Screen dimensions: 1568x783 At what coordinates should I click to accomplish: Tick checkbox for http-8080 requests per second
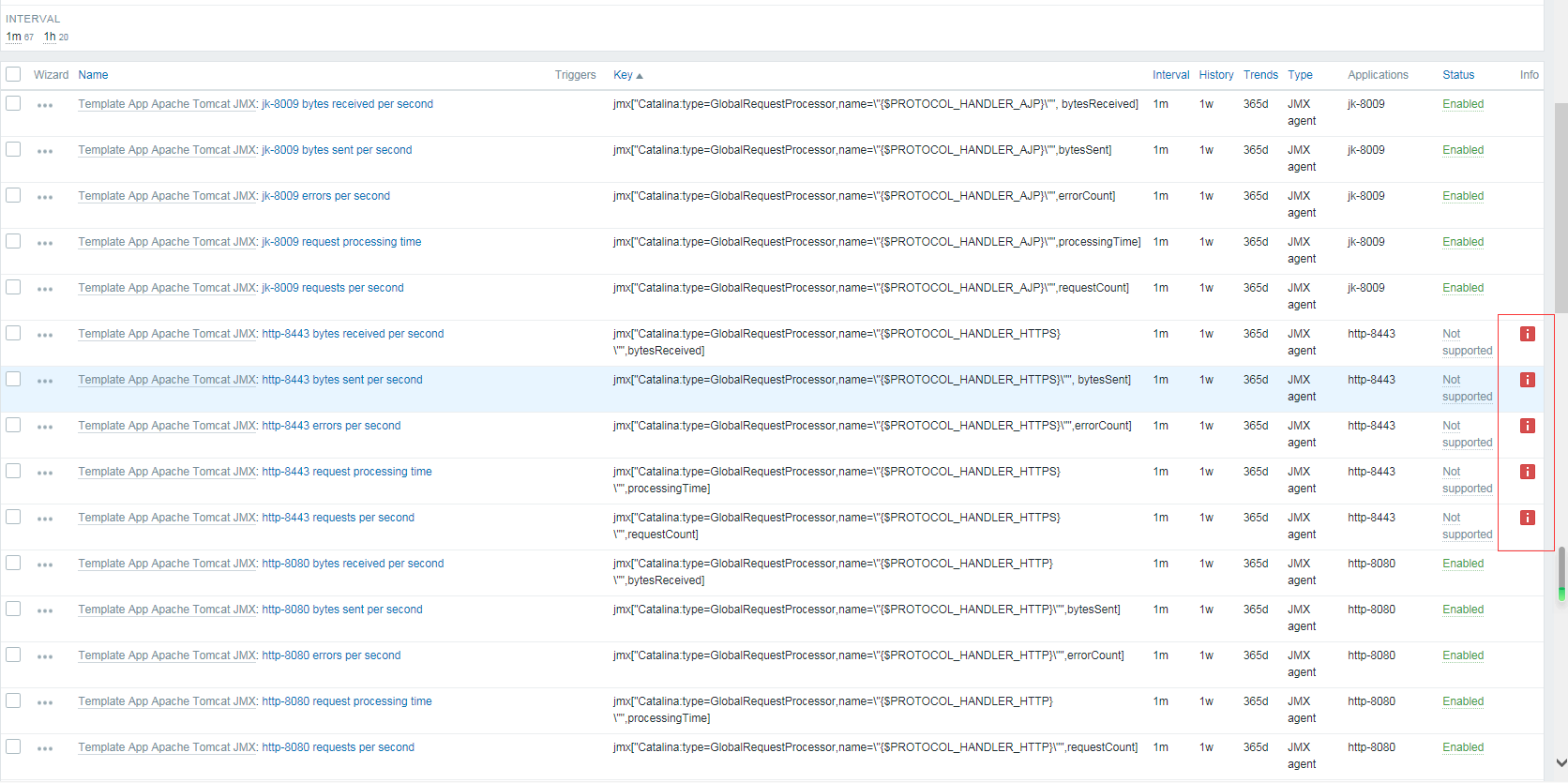tap(13, 746)
